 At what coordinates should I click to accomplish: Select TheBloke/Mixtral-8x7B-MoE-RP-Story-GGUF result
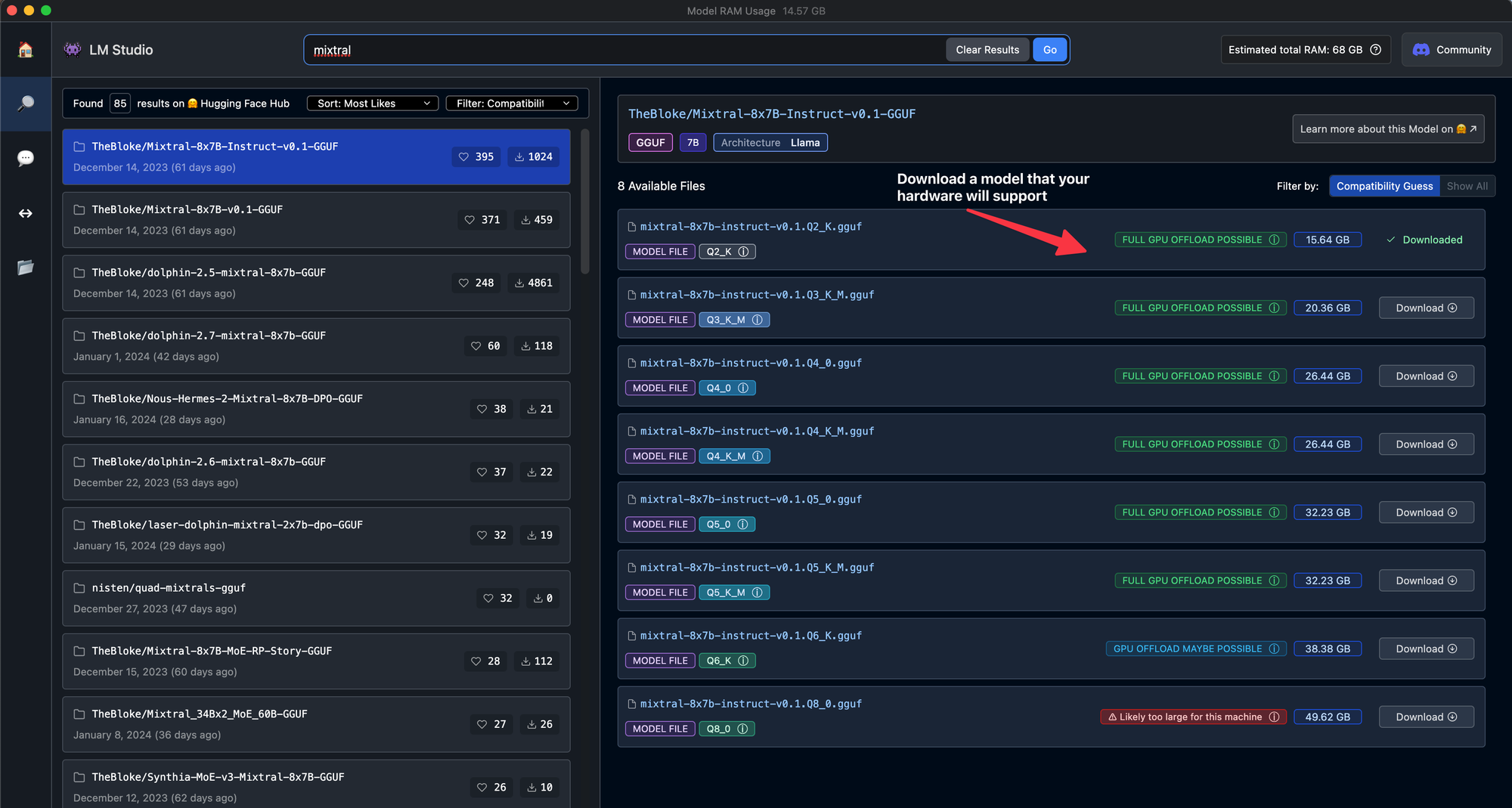pos(316,661)
